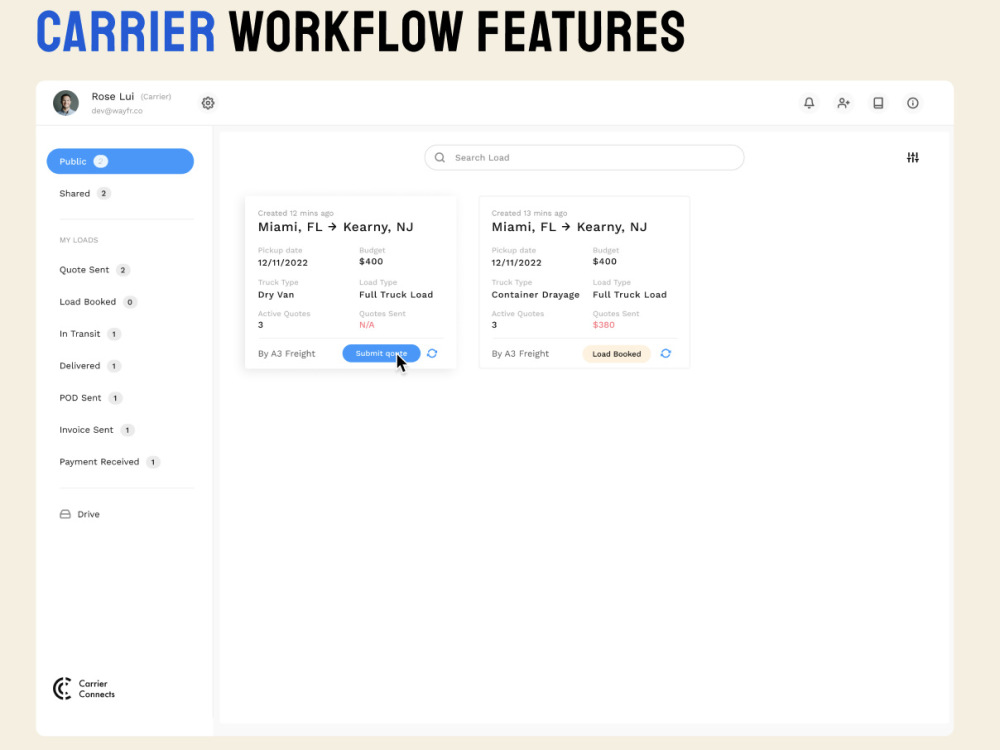Open Load Booked loads
The width and height of the screenshot is (1000, 750).
[98, 302]
